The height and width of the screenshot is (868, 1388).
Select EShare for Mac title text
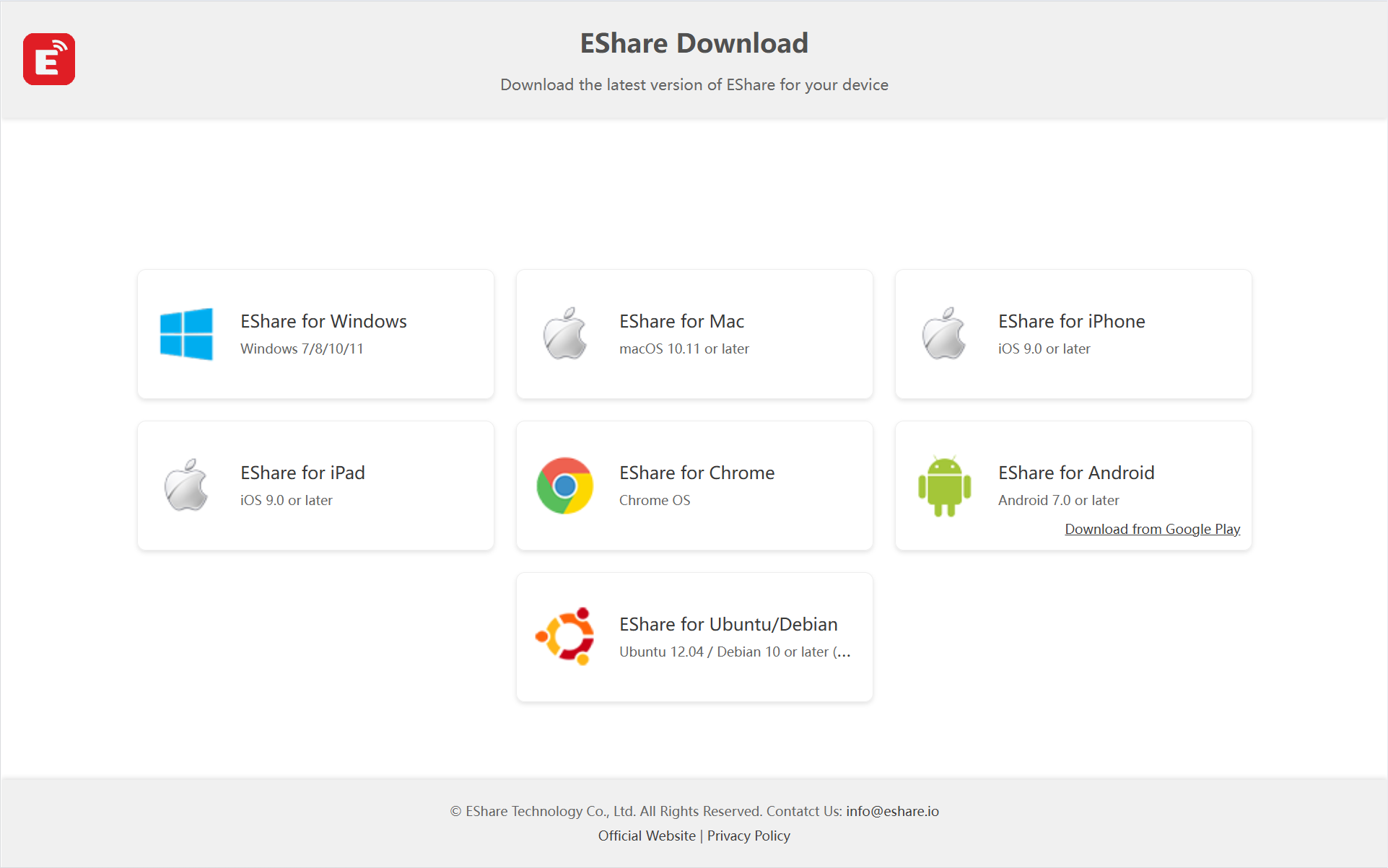(681, 321)
